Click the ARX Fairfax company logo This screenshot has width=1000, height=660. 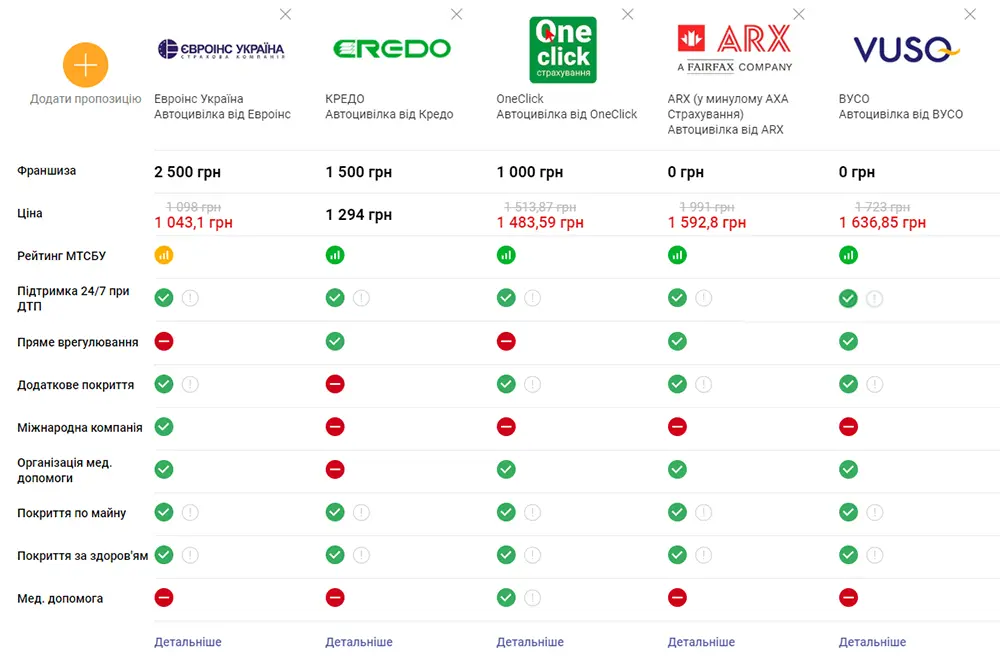(x=734, y=49)
